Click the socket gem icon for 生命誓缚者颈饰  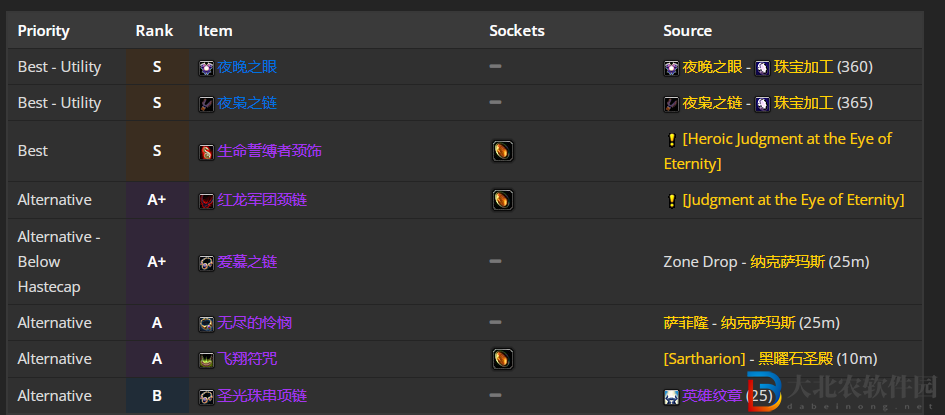pos(503,151)
